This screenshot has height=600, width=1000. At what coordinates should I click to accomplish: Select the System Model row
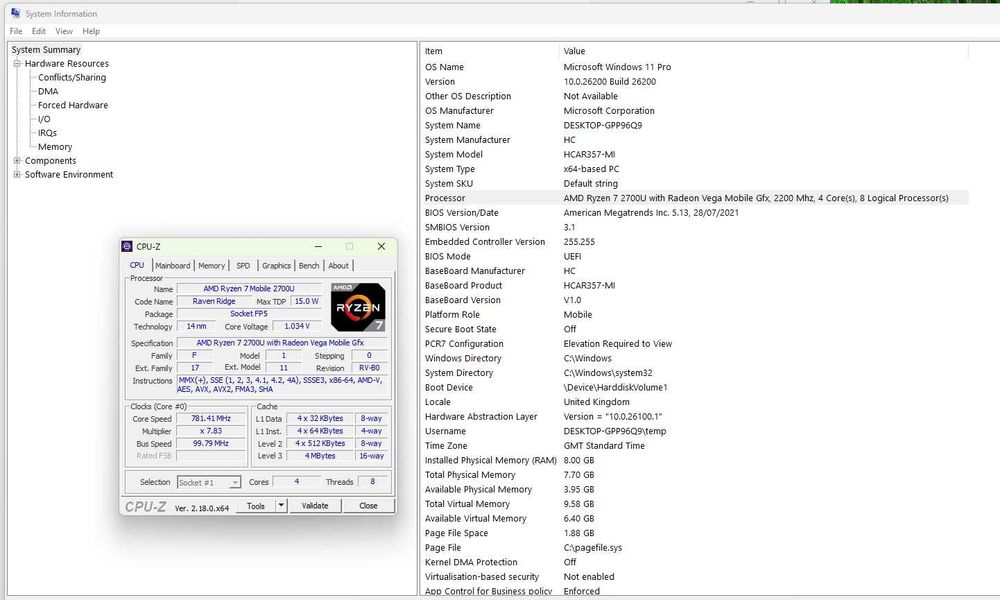[696, 154]
